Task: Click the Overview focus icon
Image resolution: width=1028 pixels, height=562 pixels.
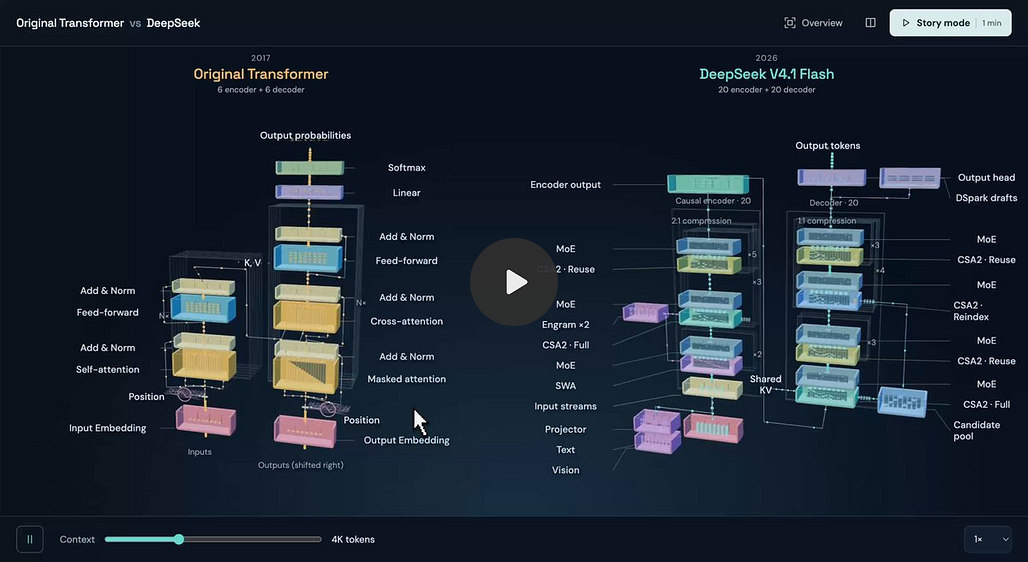Action: coord(789,23)
